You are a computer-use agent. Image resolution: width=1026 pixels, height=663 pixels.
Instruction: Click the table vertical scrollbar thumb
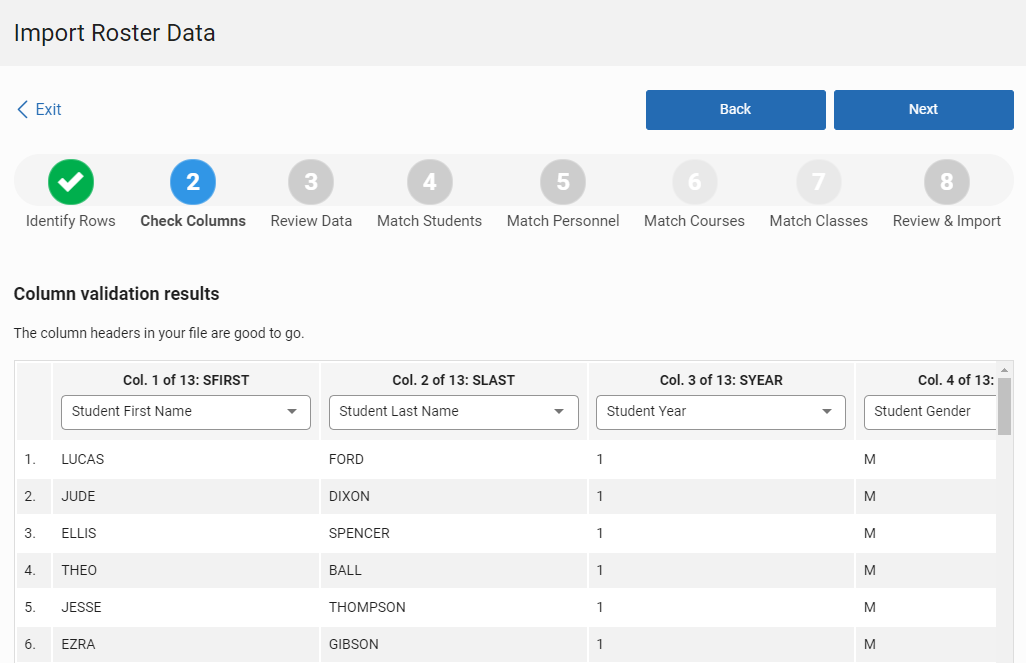click(1004, 406)
